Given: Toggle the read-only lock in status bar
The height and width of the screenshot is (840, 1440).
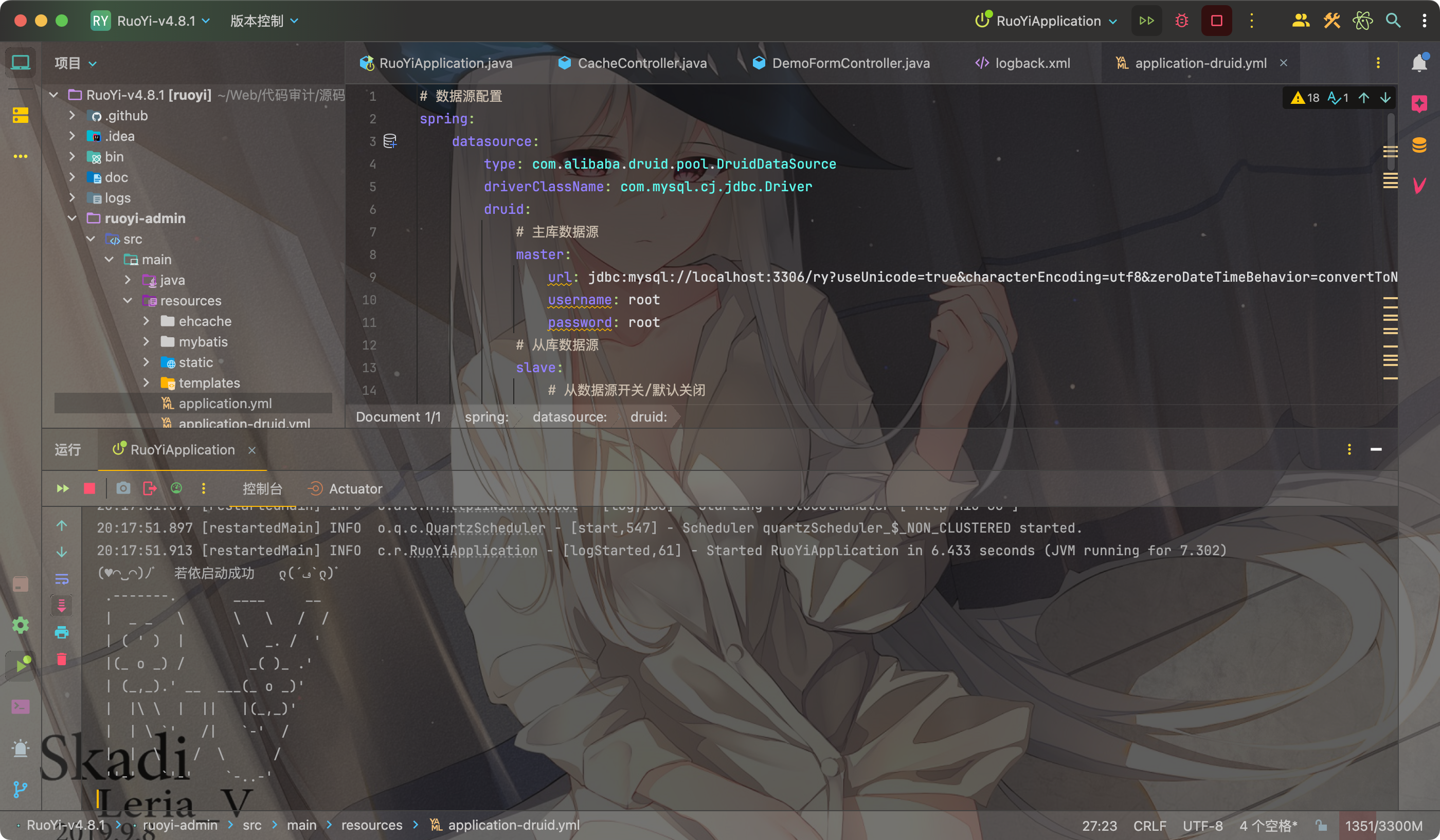Looking at the screenshot, I should click(1321, 825).
